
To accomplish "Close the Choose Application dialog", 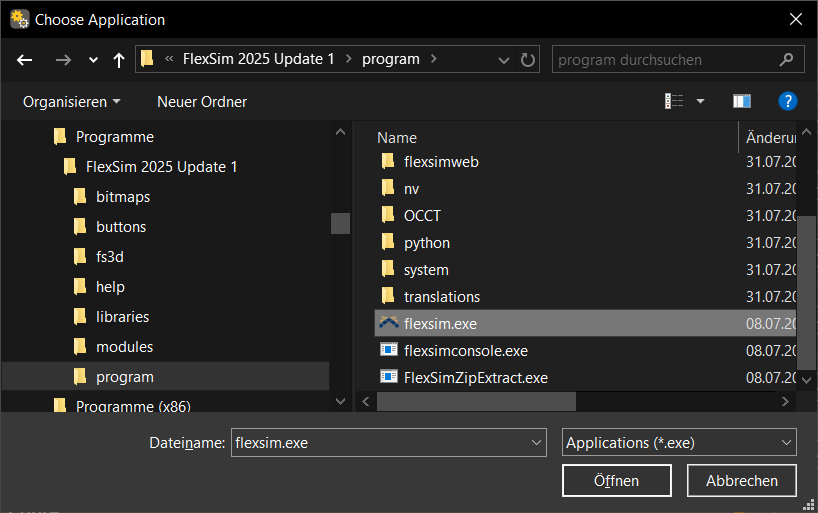I will (796, 19).
